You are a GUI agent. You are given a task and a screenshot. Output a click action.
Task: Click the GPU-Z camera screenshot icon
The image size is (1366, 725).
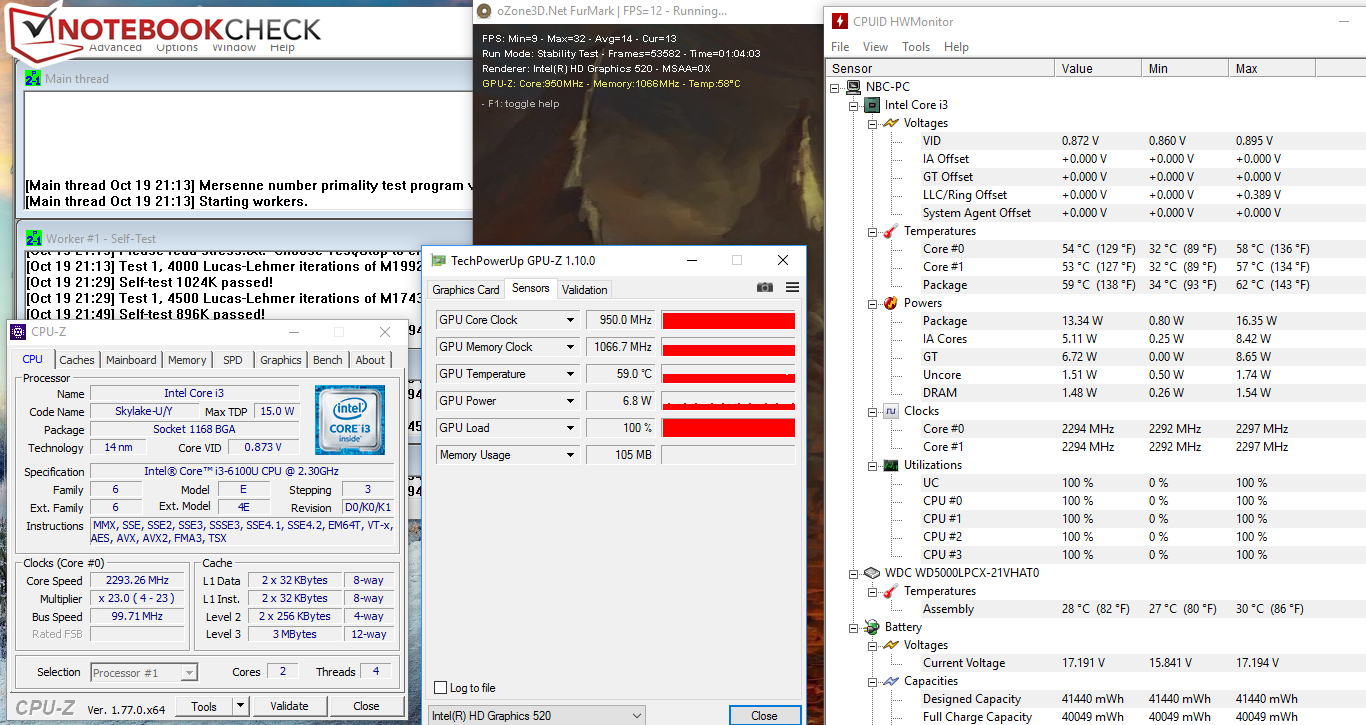click(x=765, y=288)
